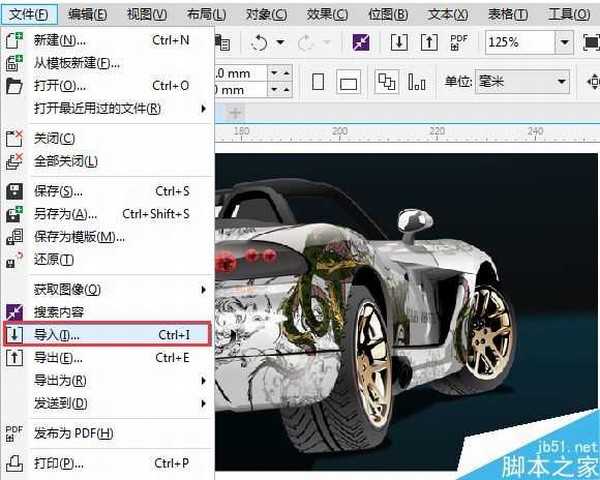
Task: Open the zoom level dropdown arrow
Action: point(564,42)
